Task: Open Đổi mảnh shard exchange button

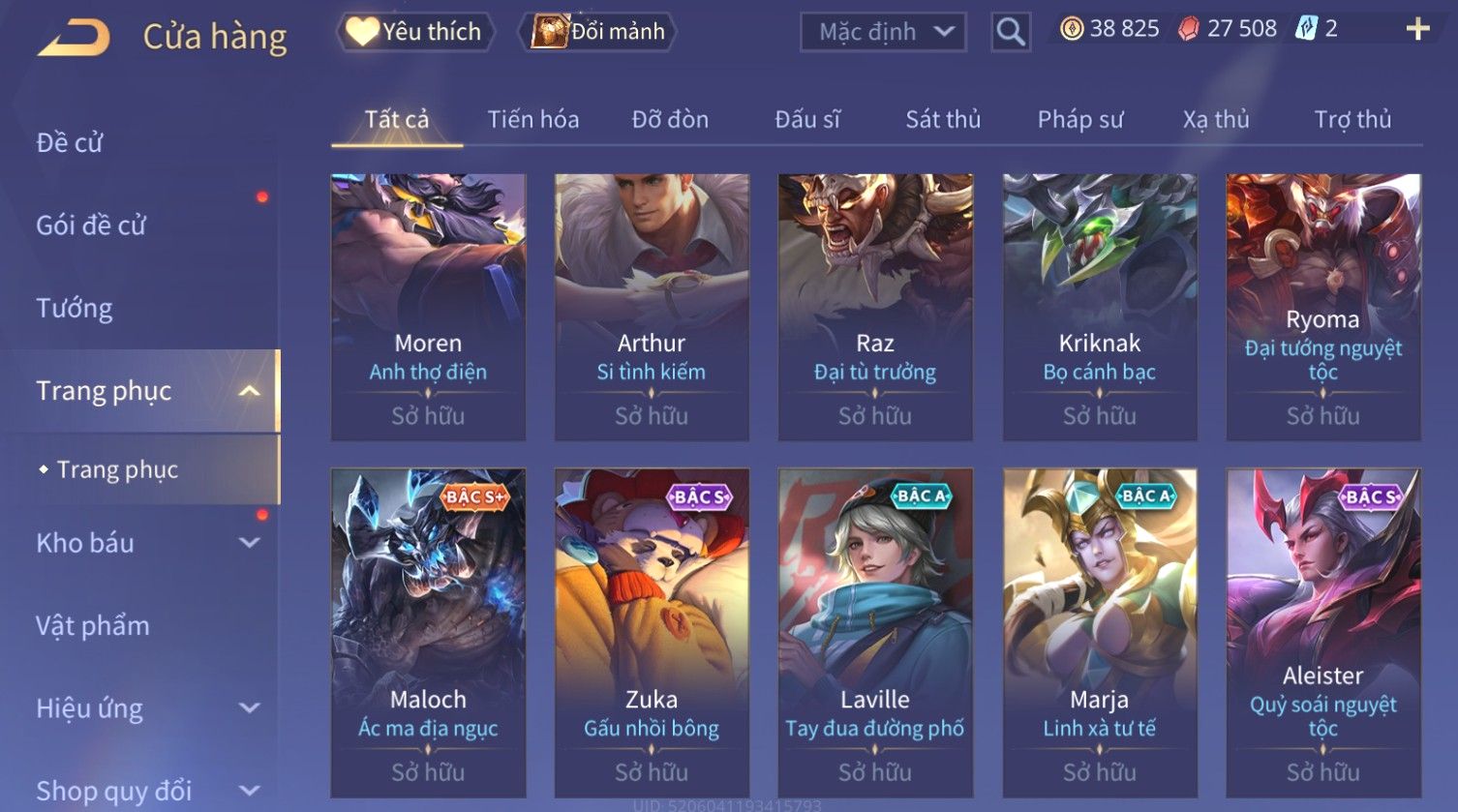Action: tap(598, 32)
